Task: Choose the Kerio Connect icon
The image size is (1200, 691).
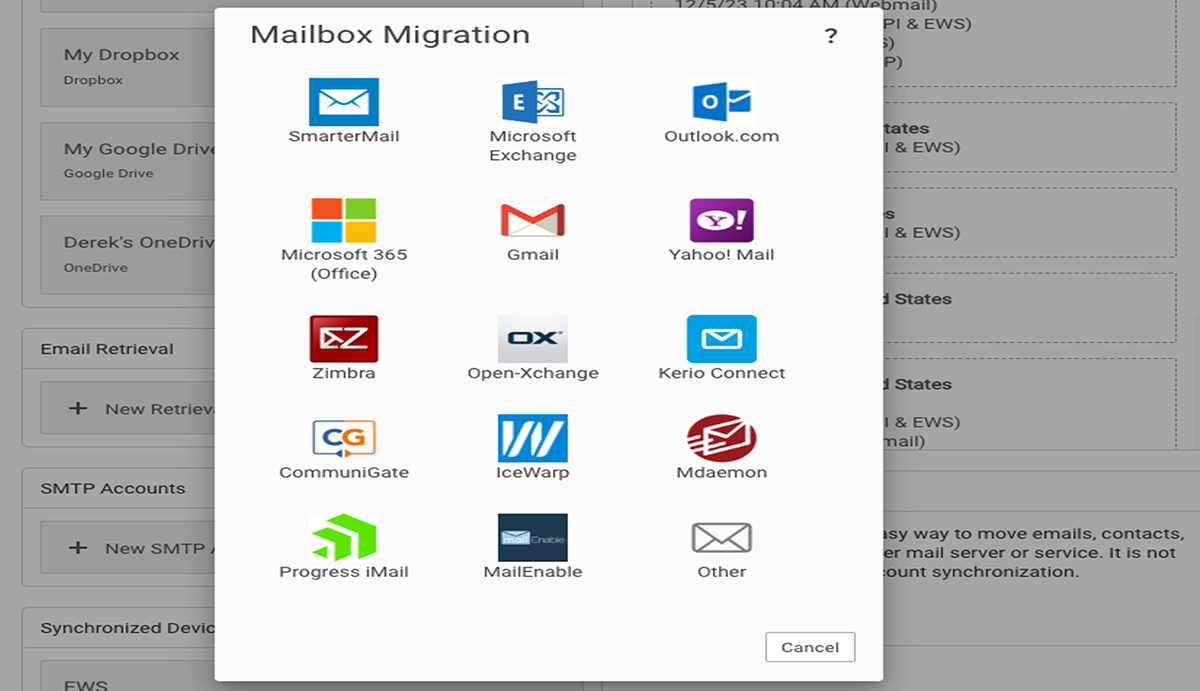Action: click(722, 336)
